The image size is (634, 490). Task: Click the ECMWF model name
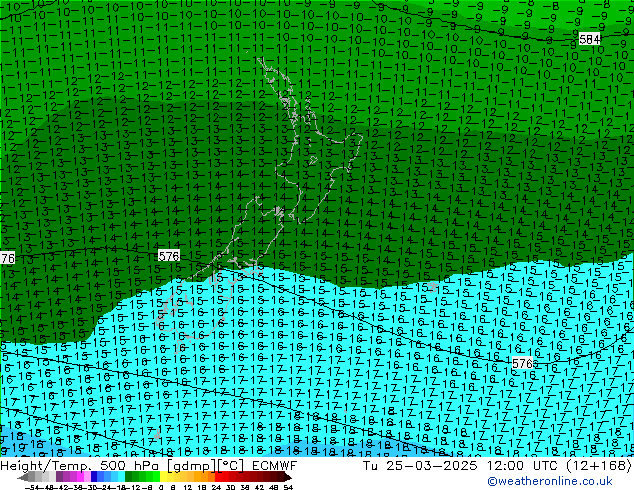coord(275,466)
